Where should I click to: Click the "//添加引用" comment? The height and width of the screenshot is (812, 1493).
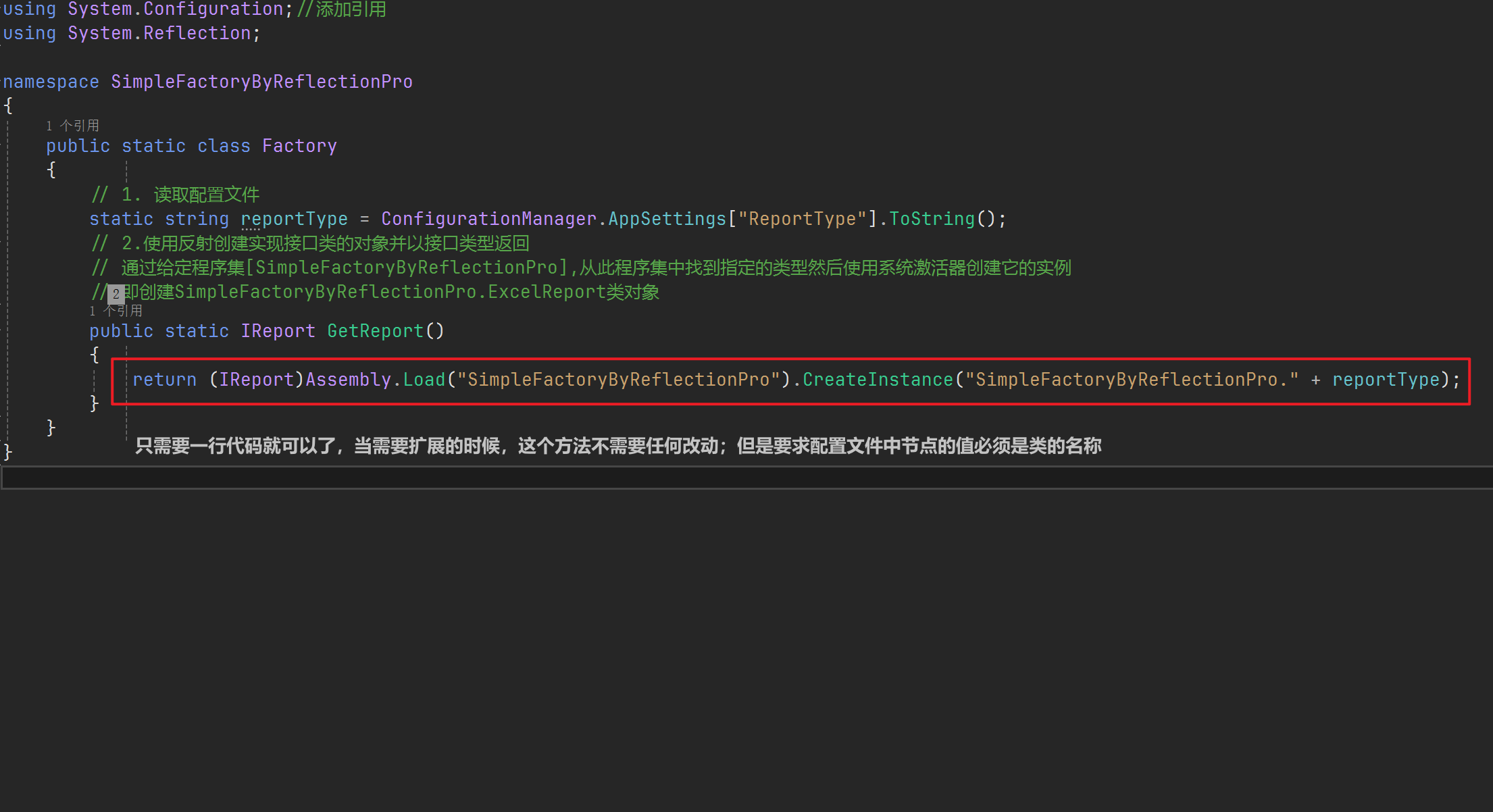pyautogui.click(x=341, y=9)
